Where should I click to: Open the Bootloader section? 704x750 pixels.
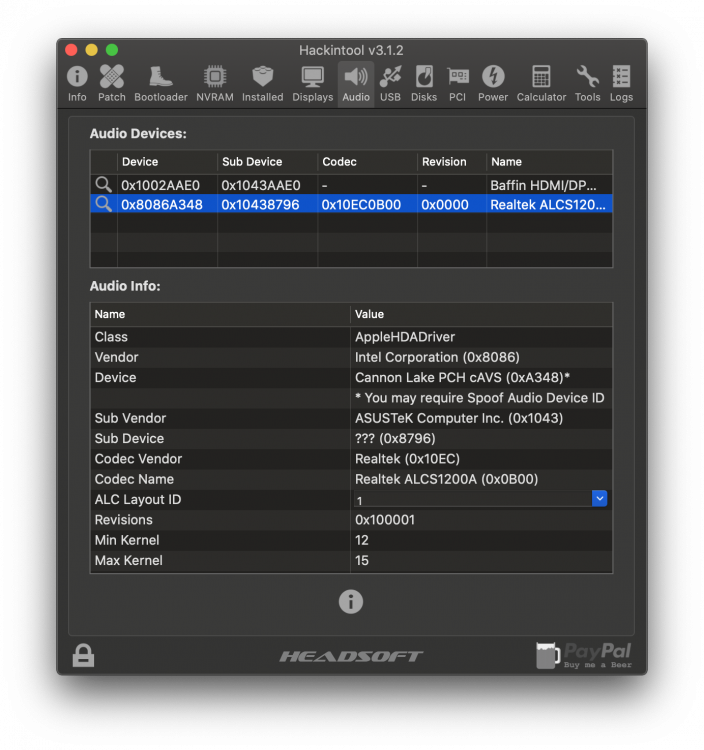(161, 84)
